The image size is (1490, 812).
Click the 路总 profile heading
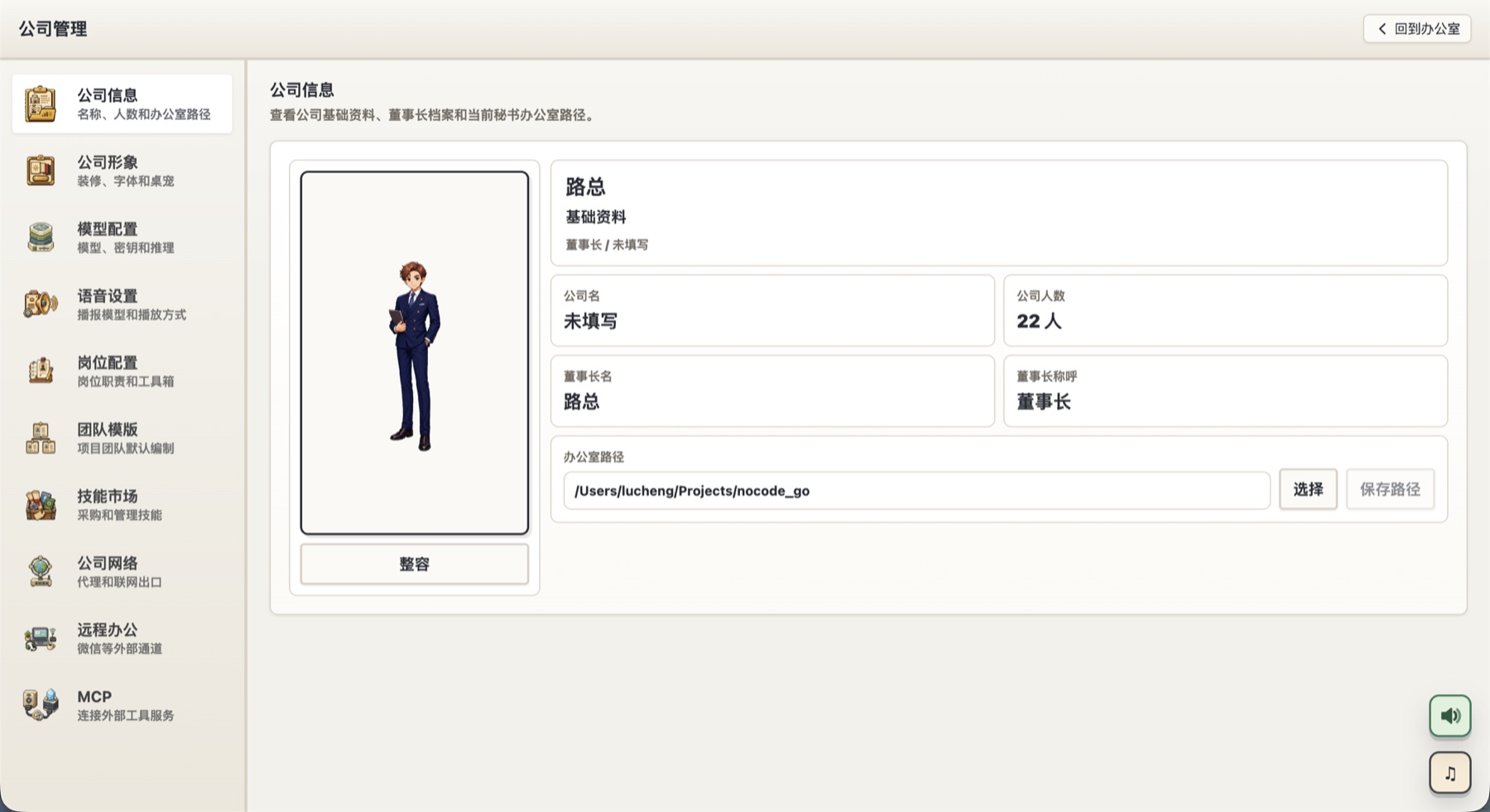[x=585, y=187]
